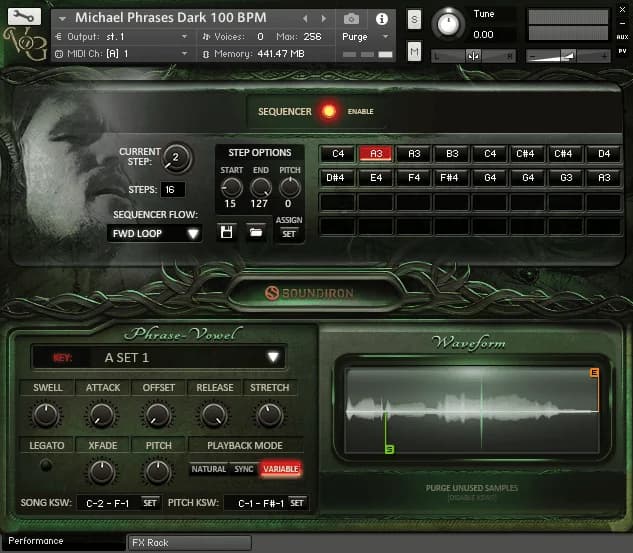This screenshot has height=553, width=633.
Task: Select the first C4 sequencer step
Action: point(338,154)
